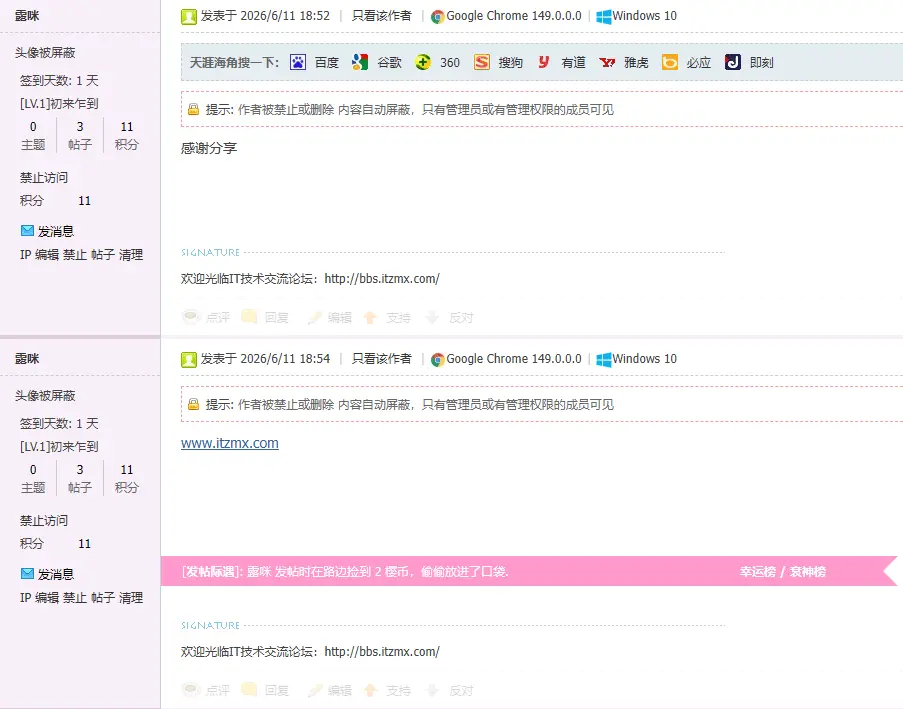Open 搜狗 search link
Viewport: 903px width, 709px height.
[510, 62]
